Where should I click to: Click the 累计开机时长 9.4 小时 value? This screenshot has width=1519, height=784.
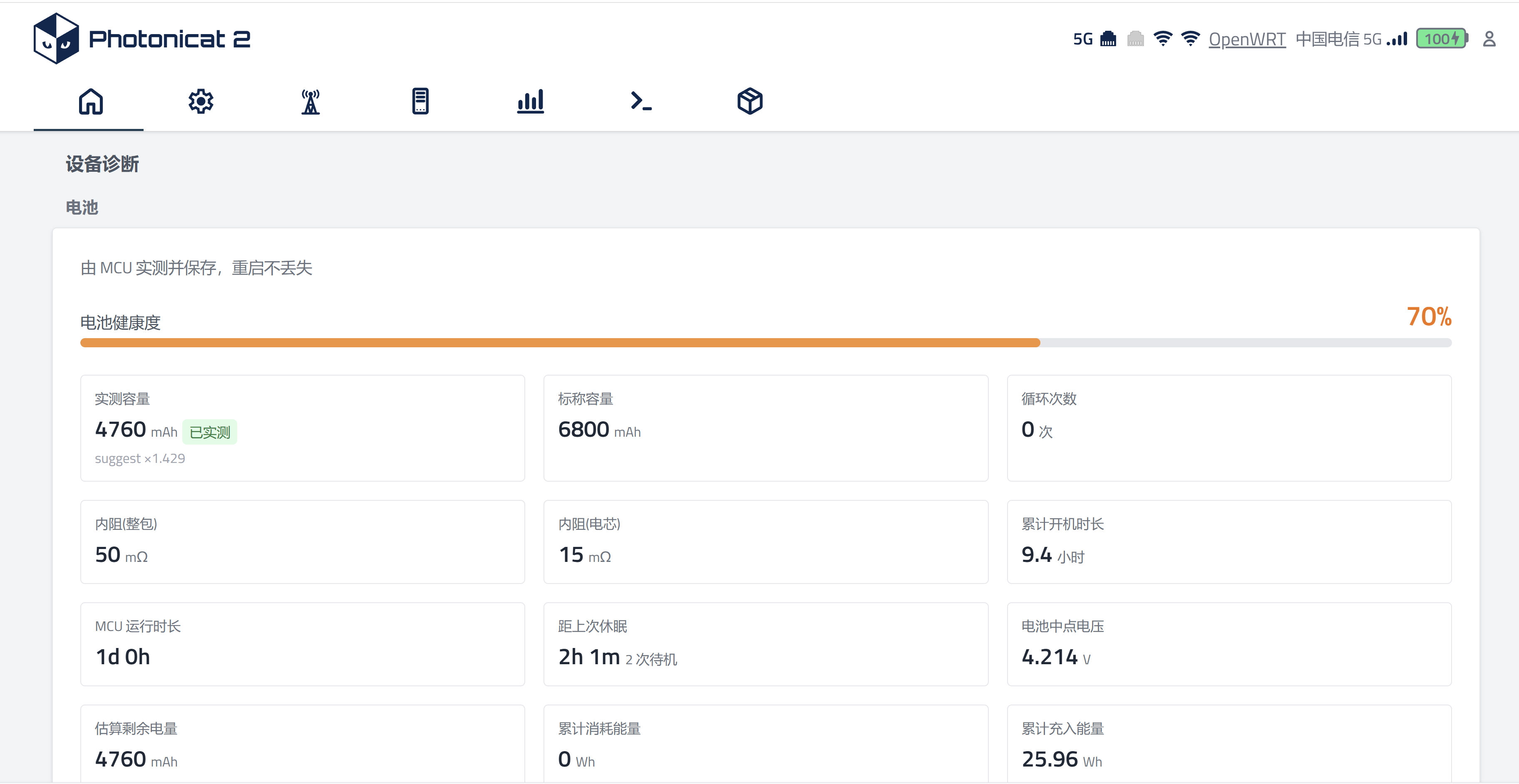pyautogui.click(x=1052, y=555)
